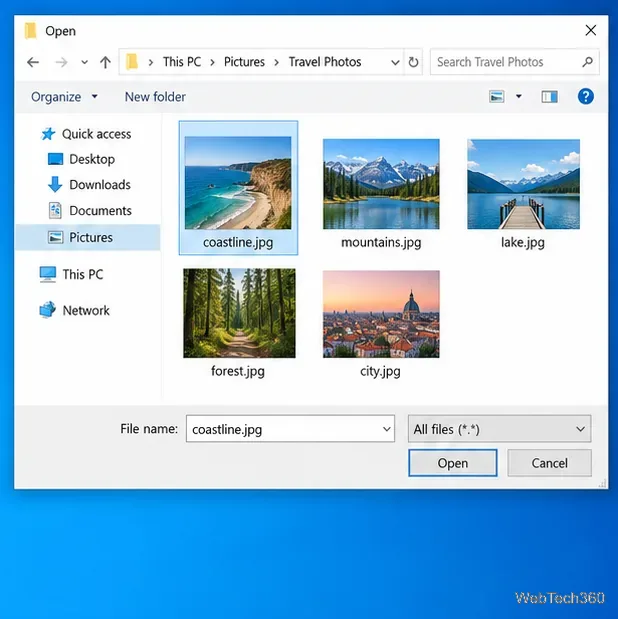Select the mountains.jpg thumbnail
This screenshot has height=619, width=618.
[381, 184]
